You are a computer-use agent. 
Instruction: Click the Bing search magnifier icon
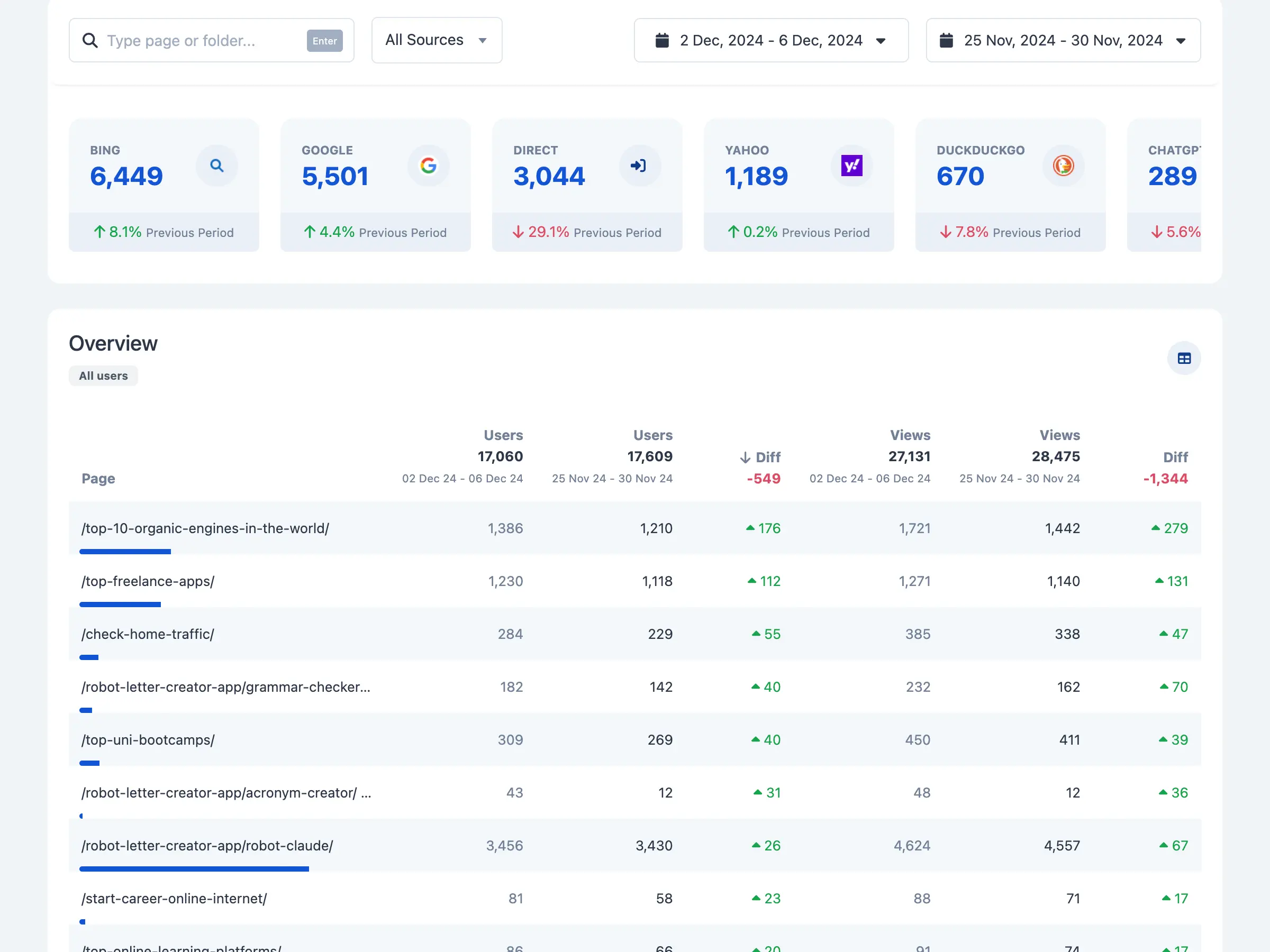tap(216, 166)
